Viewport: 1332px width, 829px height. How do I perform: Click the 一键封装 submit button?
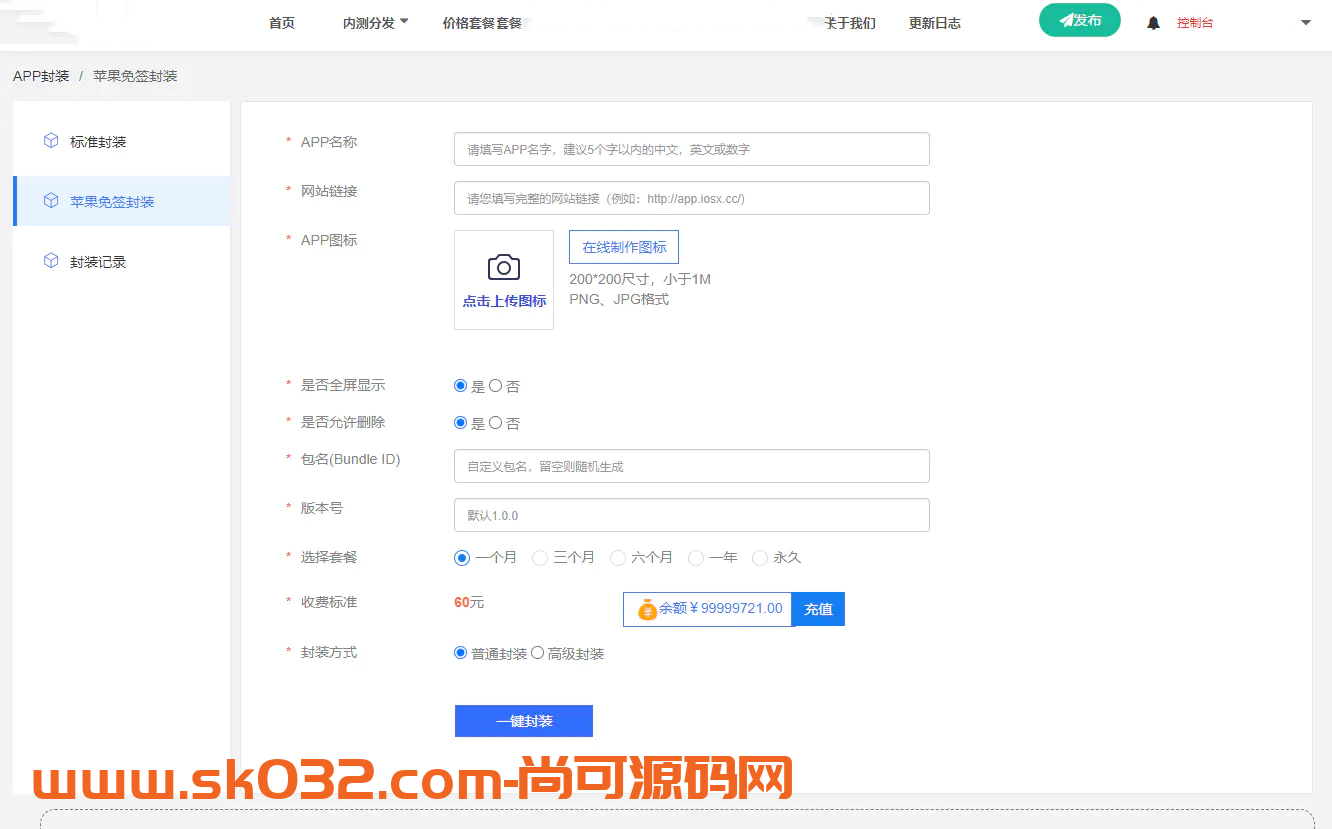coord(524,721)
